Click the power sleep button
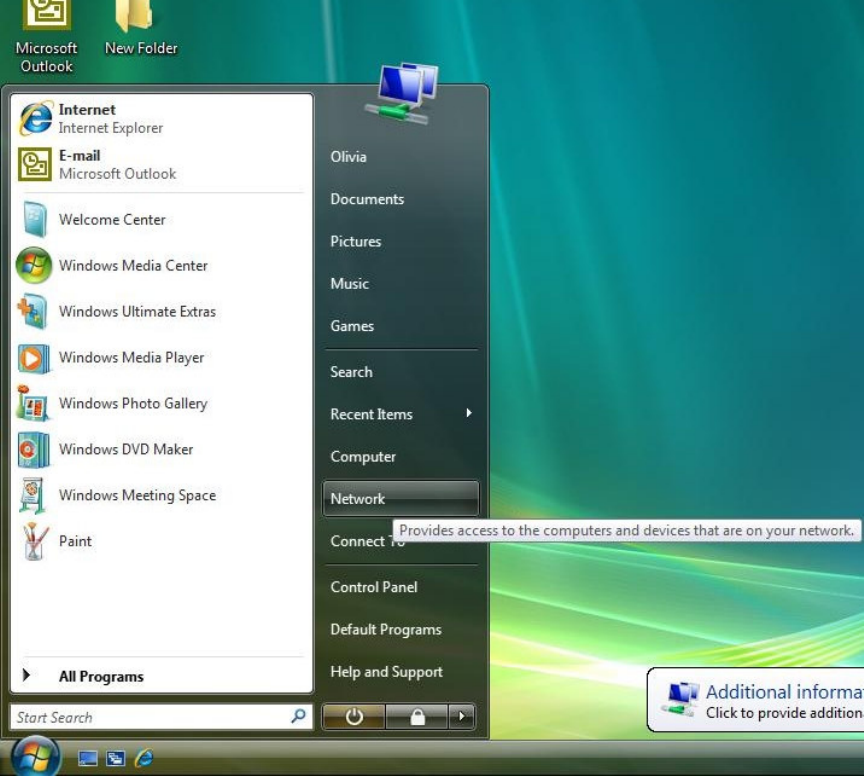The height and width of the screenshot is (776, 864). [354, 716]
